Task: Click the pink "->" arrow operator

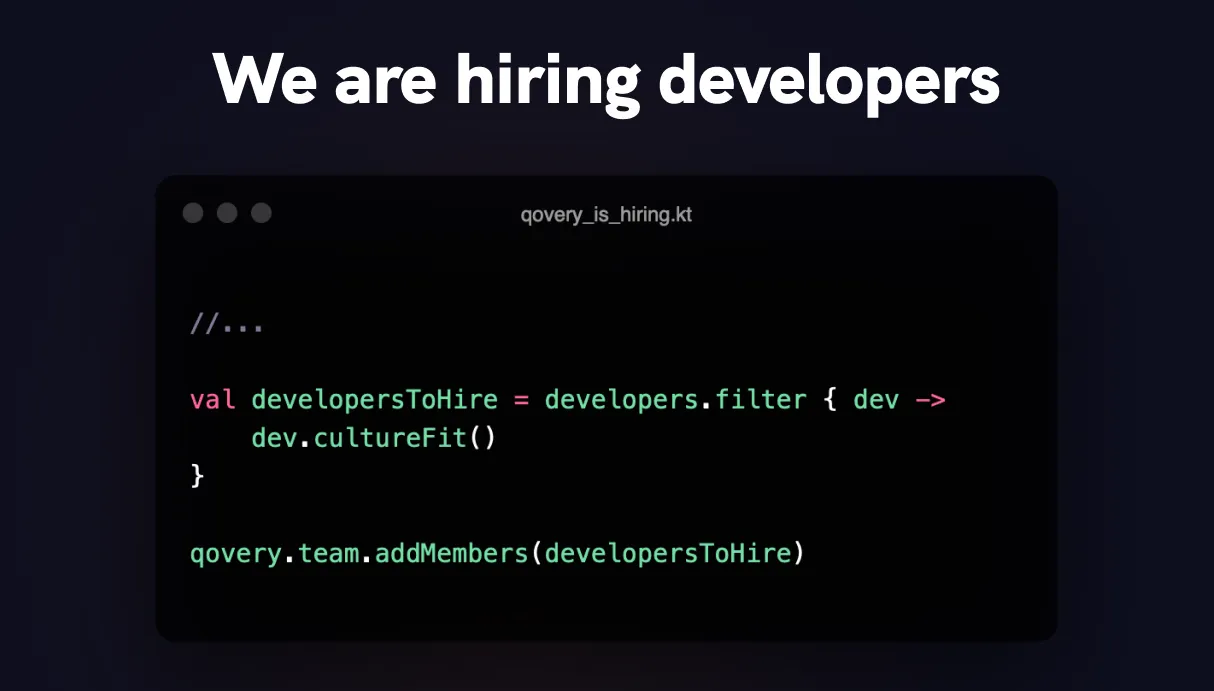Action: pos(930,400)
